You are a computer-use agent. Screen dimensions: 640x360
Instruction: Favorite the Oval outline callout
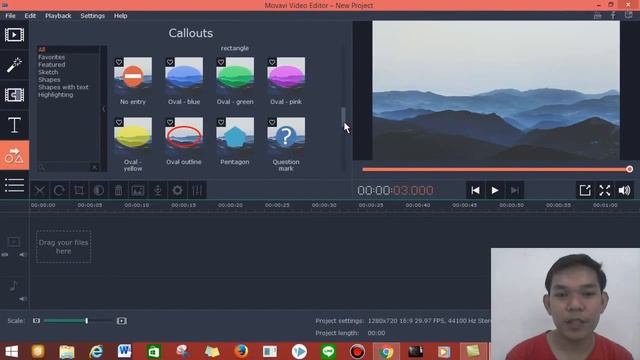pos(170,122)
